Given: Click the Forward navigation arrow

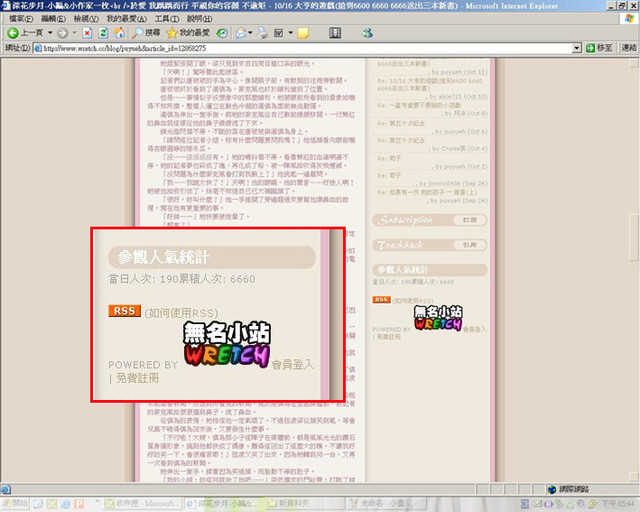Looking at the screenshot, I should coord(62,33).
